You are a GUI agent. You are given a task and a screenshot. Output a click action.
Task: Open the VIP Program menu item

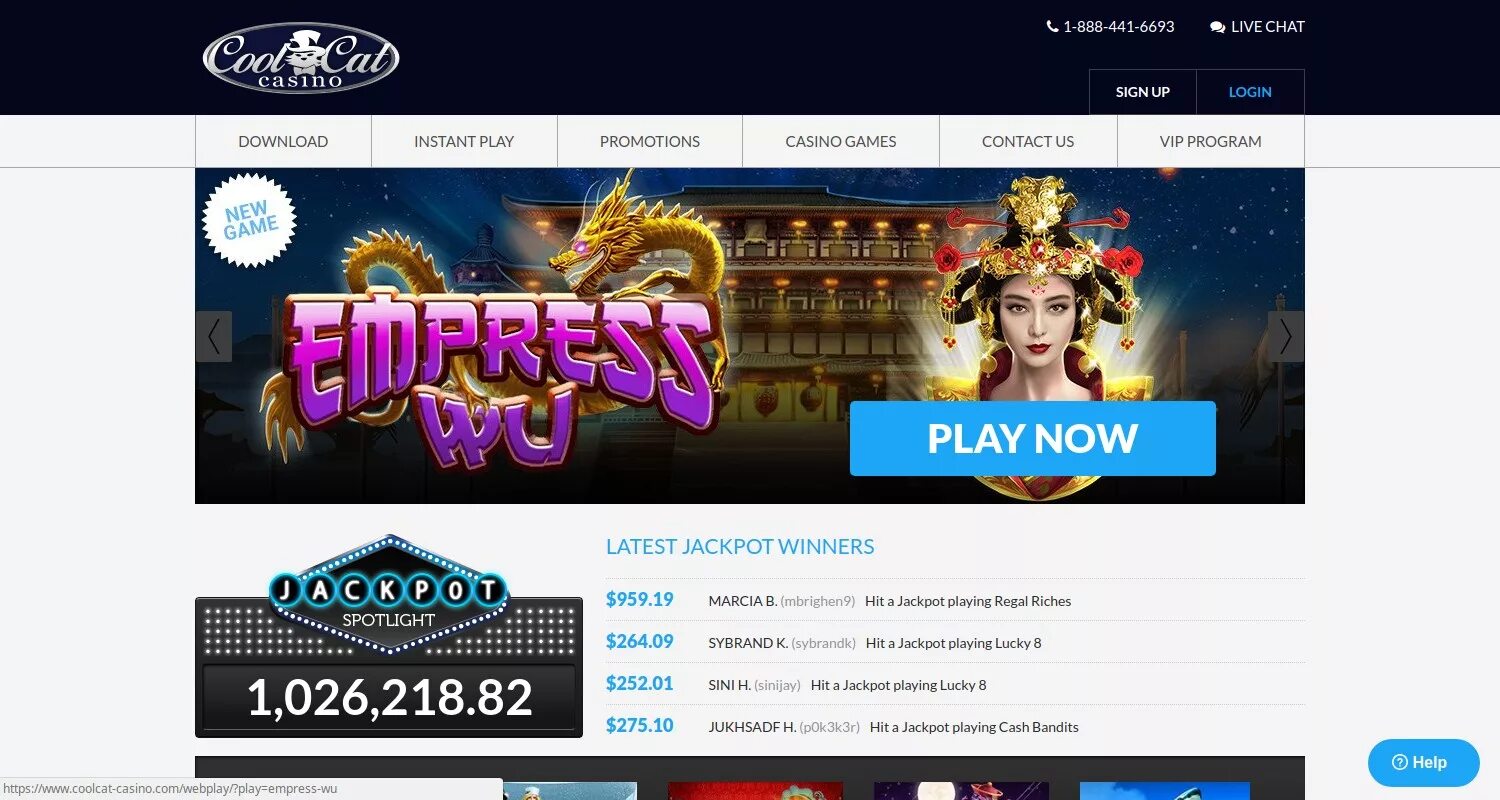(x=1211, y=141)
